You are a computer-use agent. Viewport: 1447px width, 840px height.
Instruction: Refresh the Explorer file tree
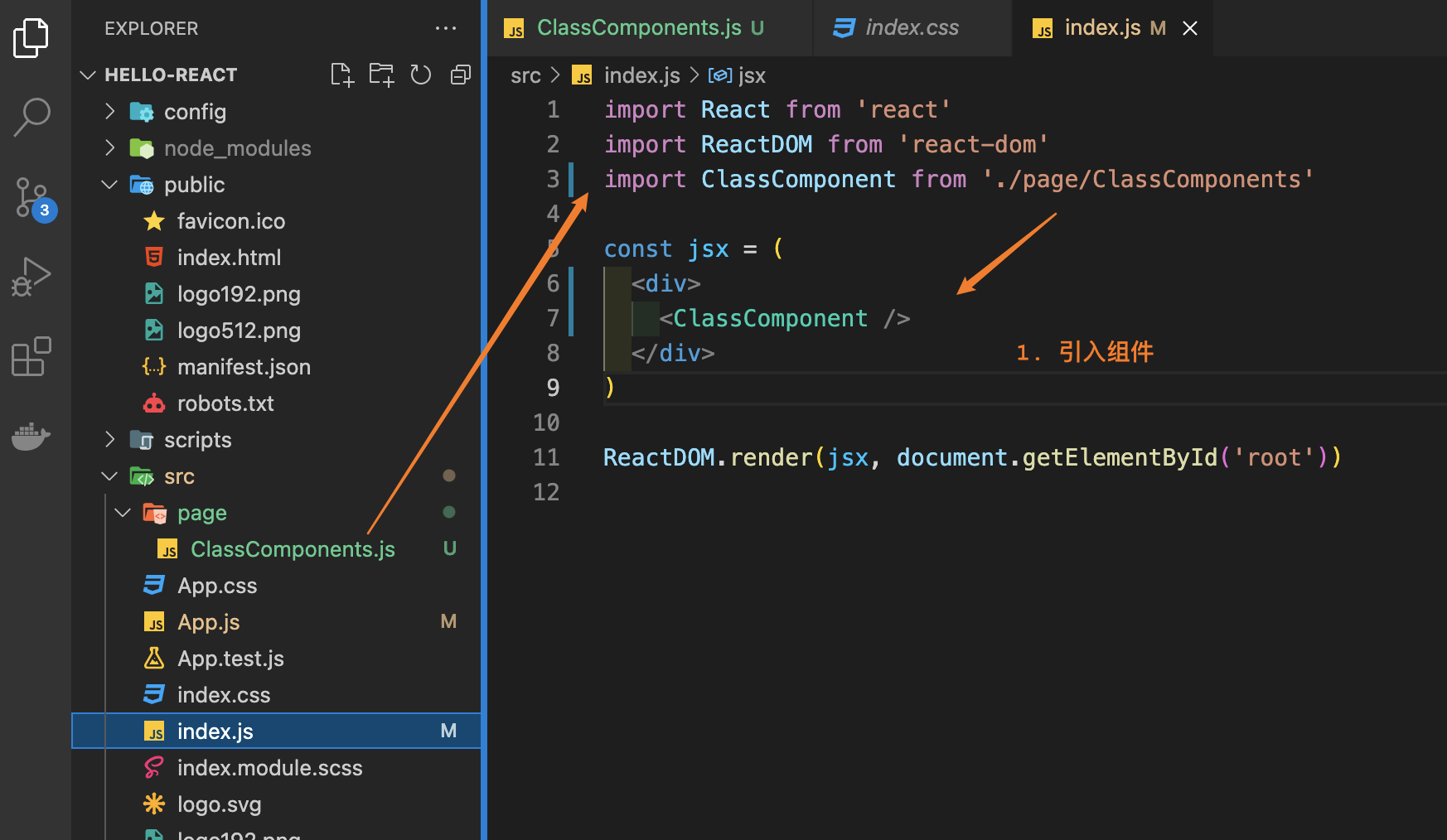click(421, 75)
